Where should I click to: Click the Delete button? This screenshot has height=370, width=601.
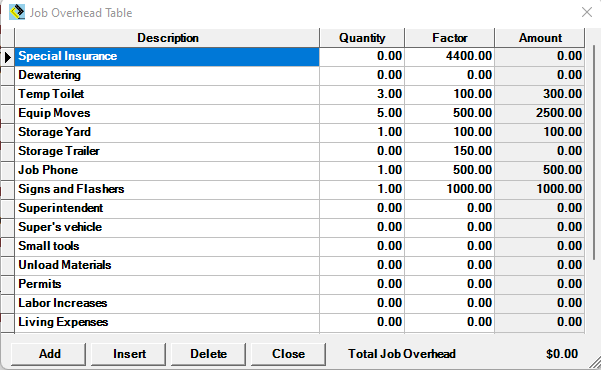[x=208, y=354]
